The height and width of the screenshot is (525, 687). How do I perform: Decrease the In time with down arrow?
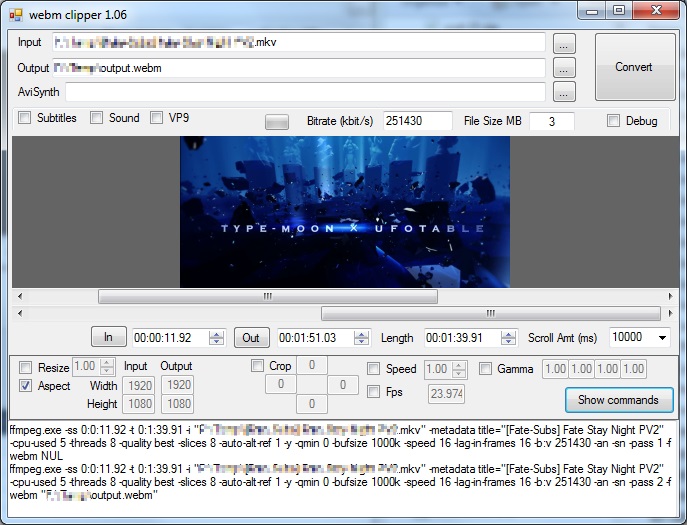pos(216,341)
